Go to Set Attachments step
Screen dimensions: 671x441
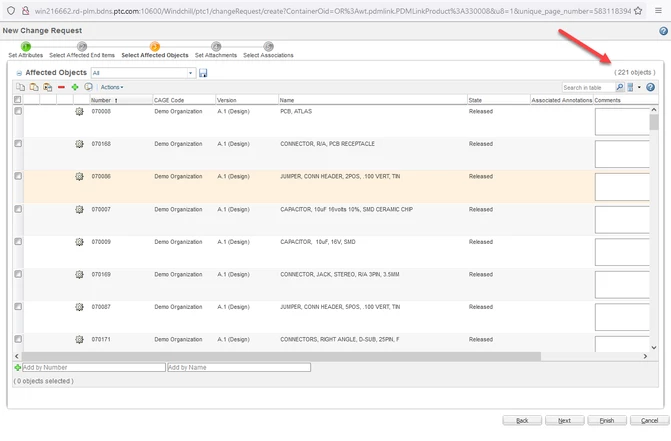216,50
